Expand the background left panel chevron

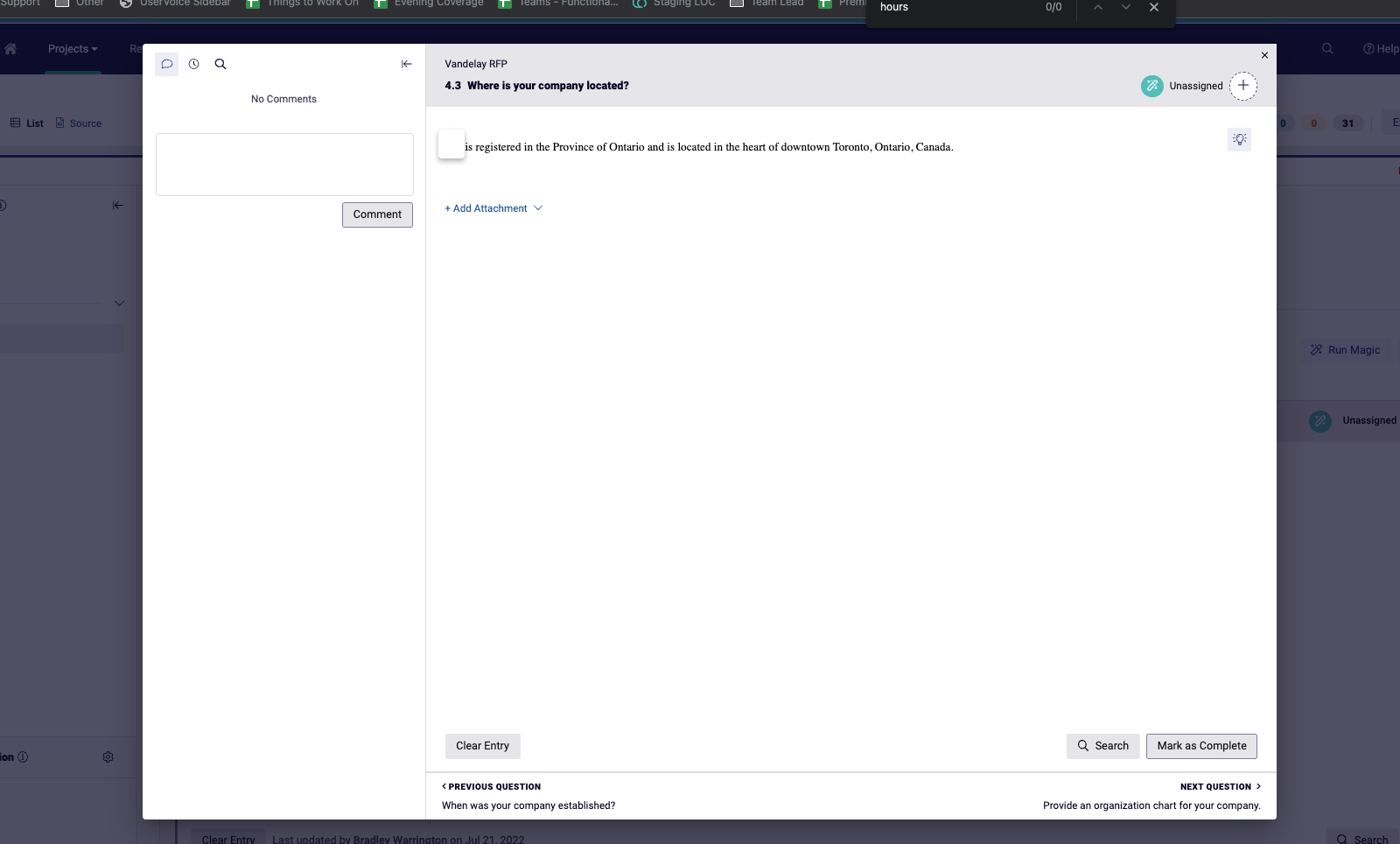(x=119, y=304)
